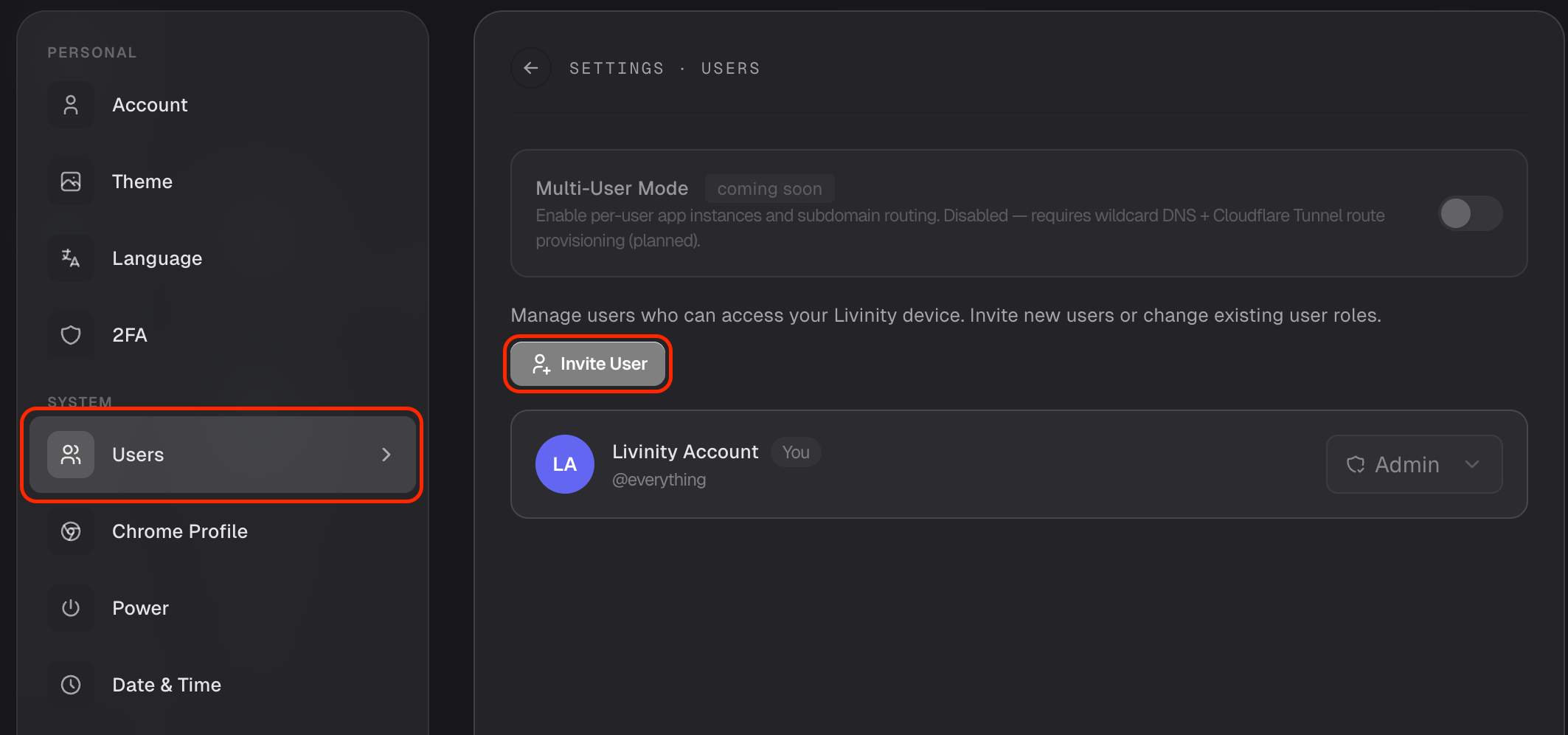Click the Users people icon
Image resolution: width=1568 pixels, height=735 pixels.
coord(71,455)
